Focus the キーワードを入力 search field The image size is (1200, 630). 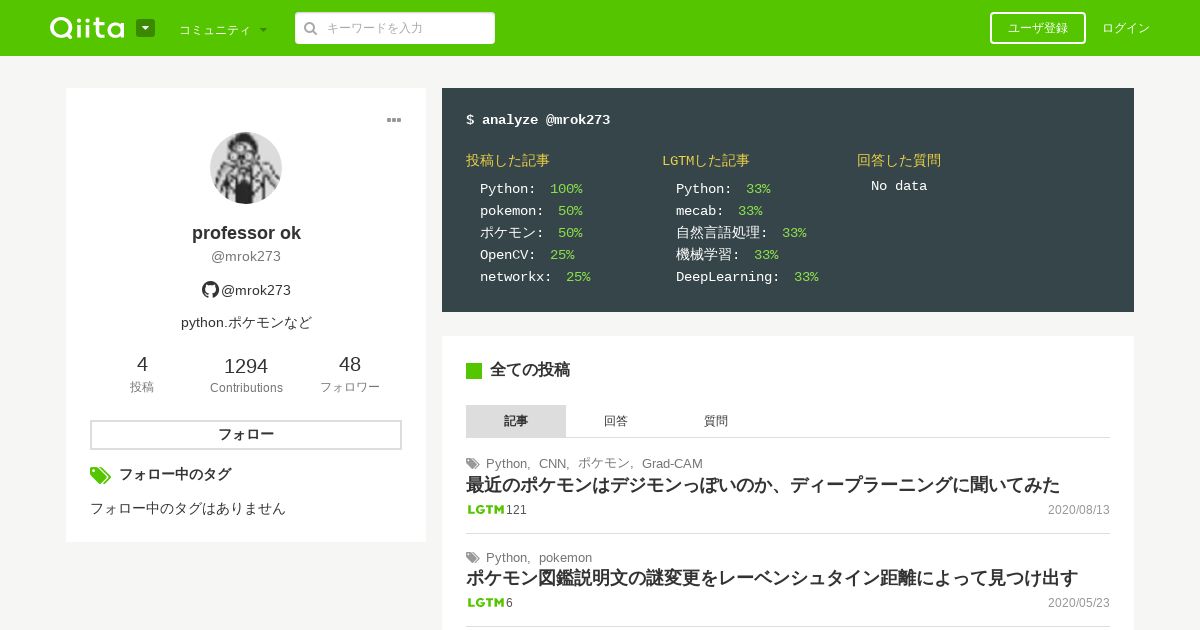pyautogui.click(x=395, y=28)
